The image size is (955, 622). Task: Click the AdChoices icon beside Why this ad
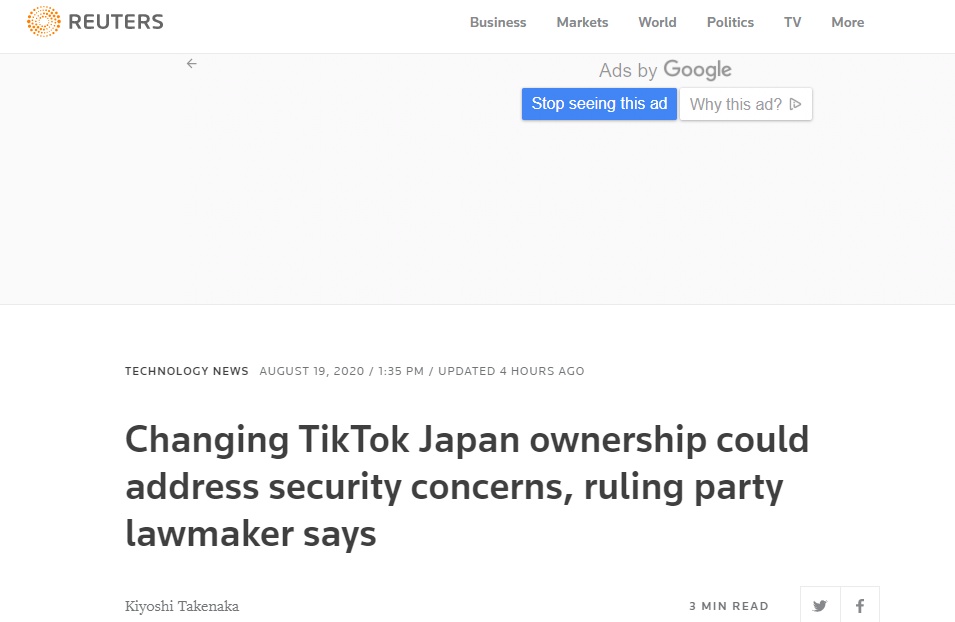pos(795,103)
